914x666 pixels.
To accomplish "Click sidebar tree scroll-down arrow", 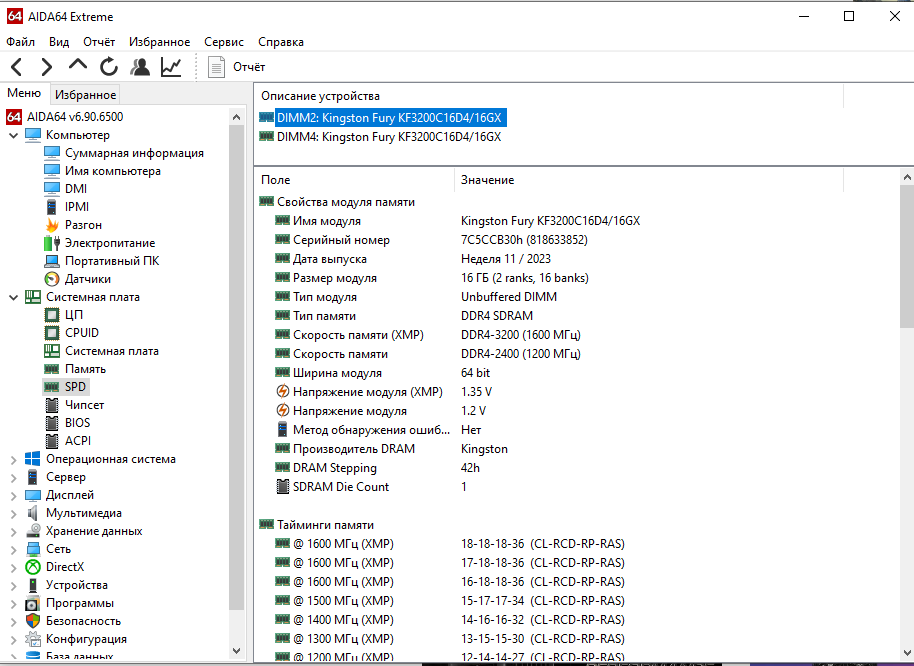I will coord(236,651).
